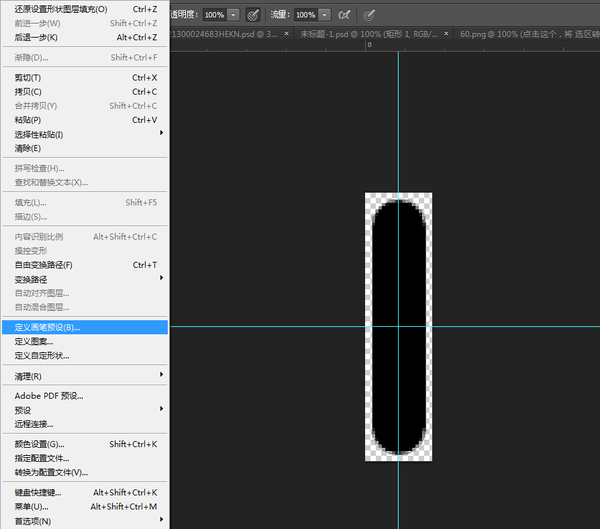This screenshot has height=529, width=600.
Task: Switch to the 60.png document tab
Action: point(525,34)
